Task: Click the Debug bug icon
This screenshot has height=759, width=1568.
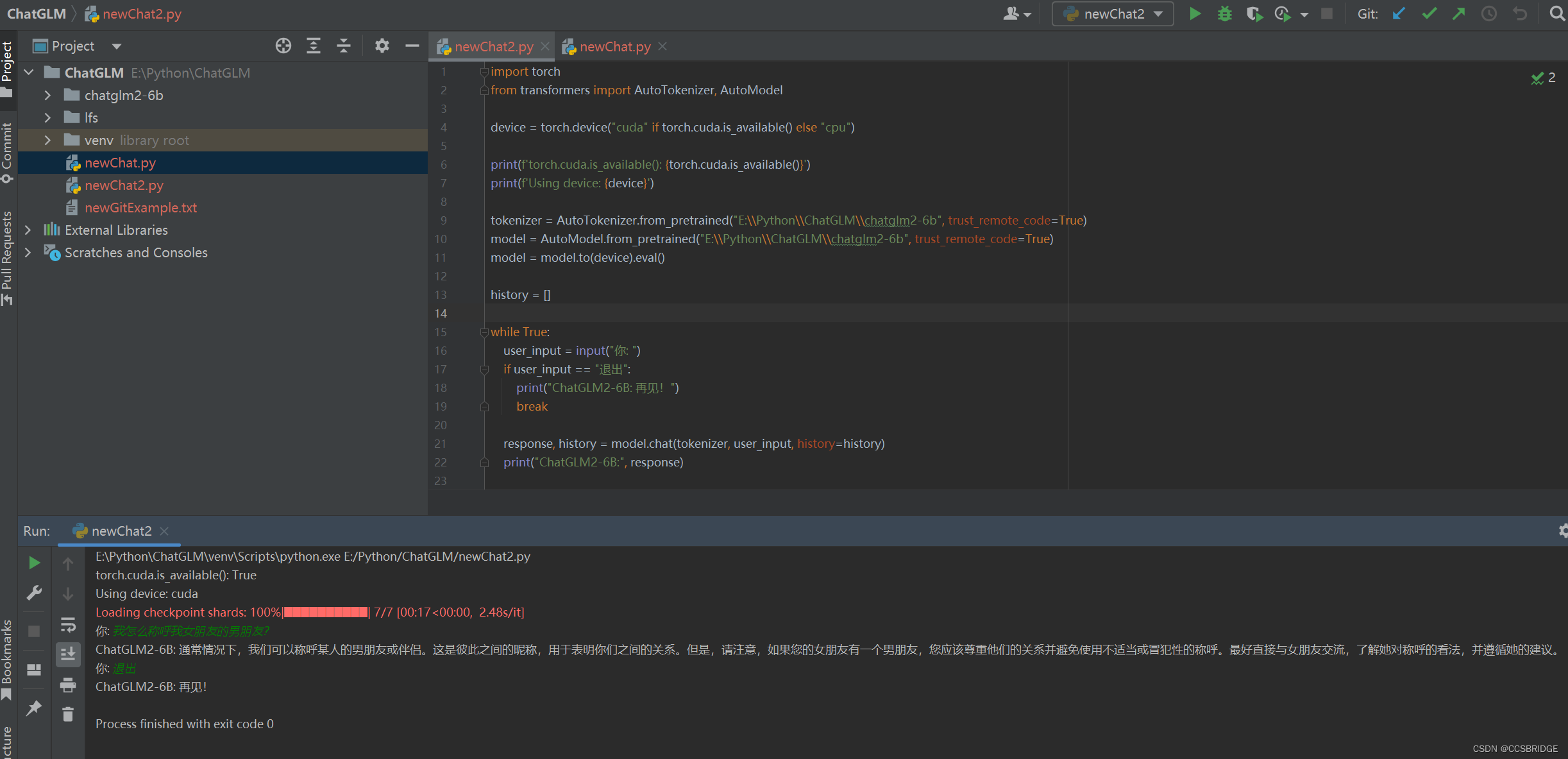Action: pyautogui.click(x=1224, y=13)
